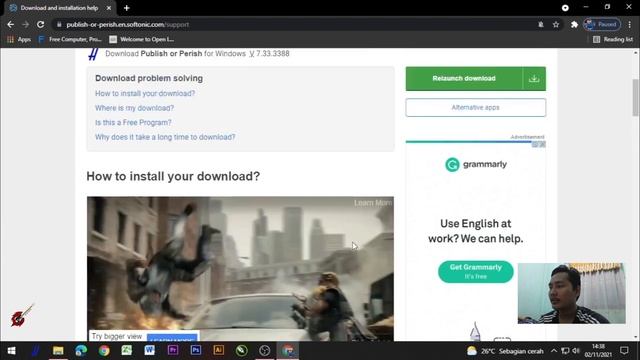
Task: Open OBS Studio from the taskbar
Action: tap(264, 351)
